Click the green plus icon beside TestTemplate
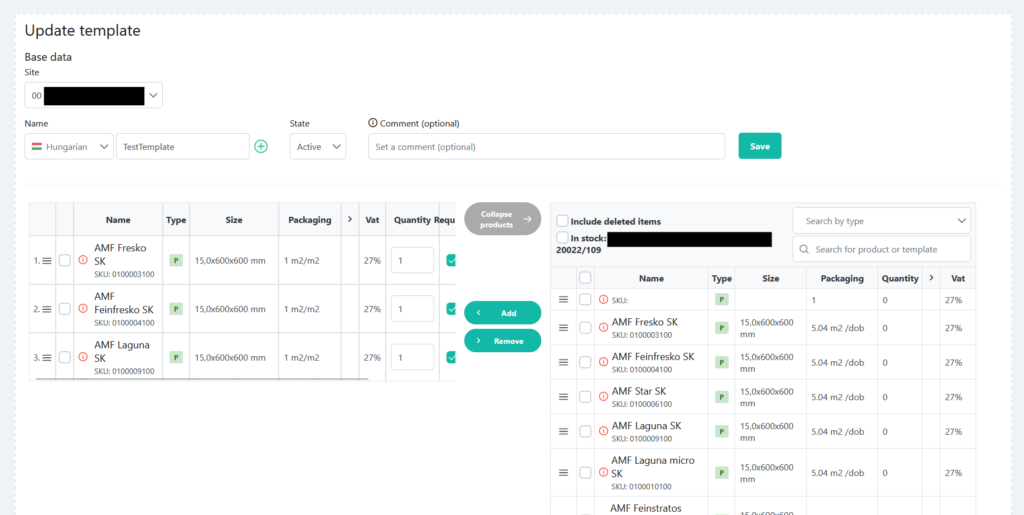The height and width of the screenshot is (515, 1024). pos(261,147)
